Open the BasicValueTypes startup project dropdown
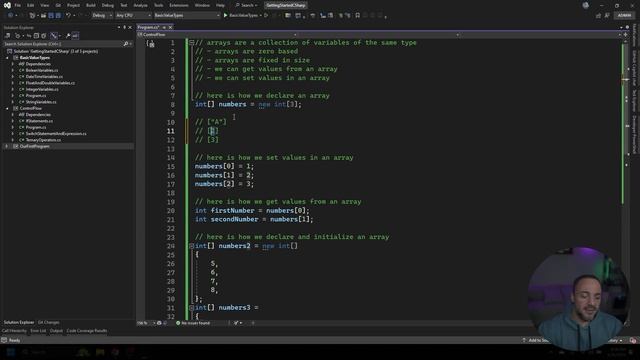This screenshot has height=360, width=640. pos(187,16)
